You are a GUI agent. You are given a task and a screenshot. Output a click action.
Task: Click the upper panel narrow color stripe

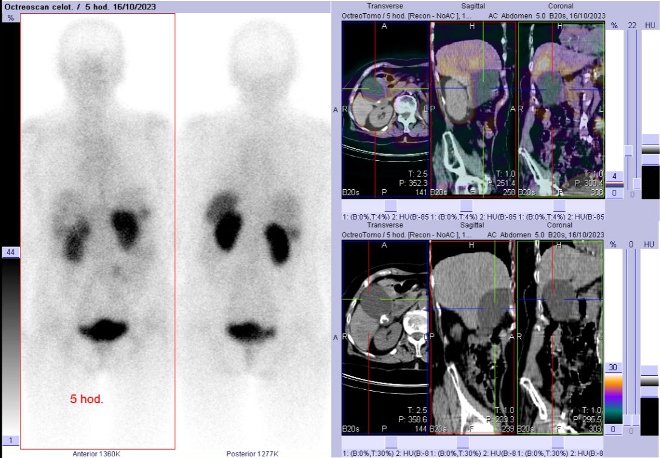[x=615, y=184]
